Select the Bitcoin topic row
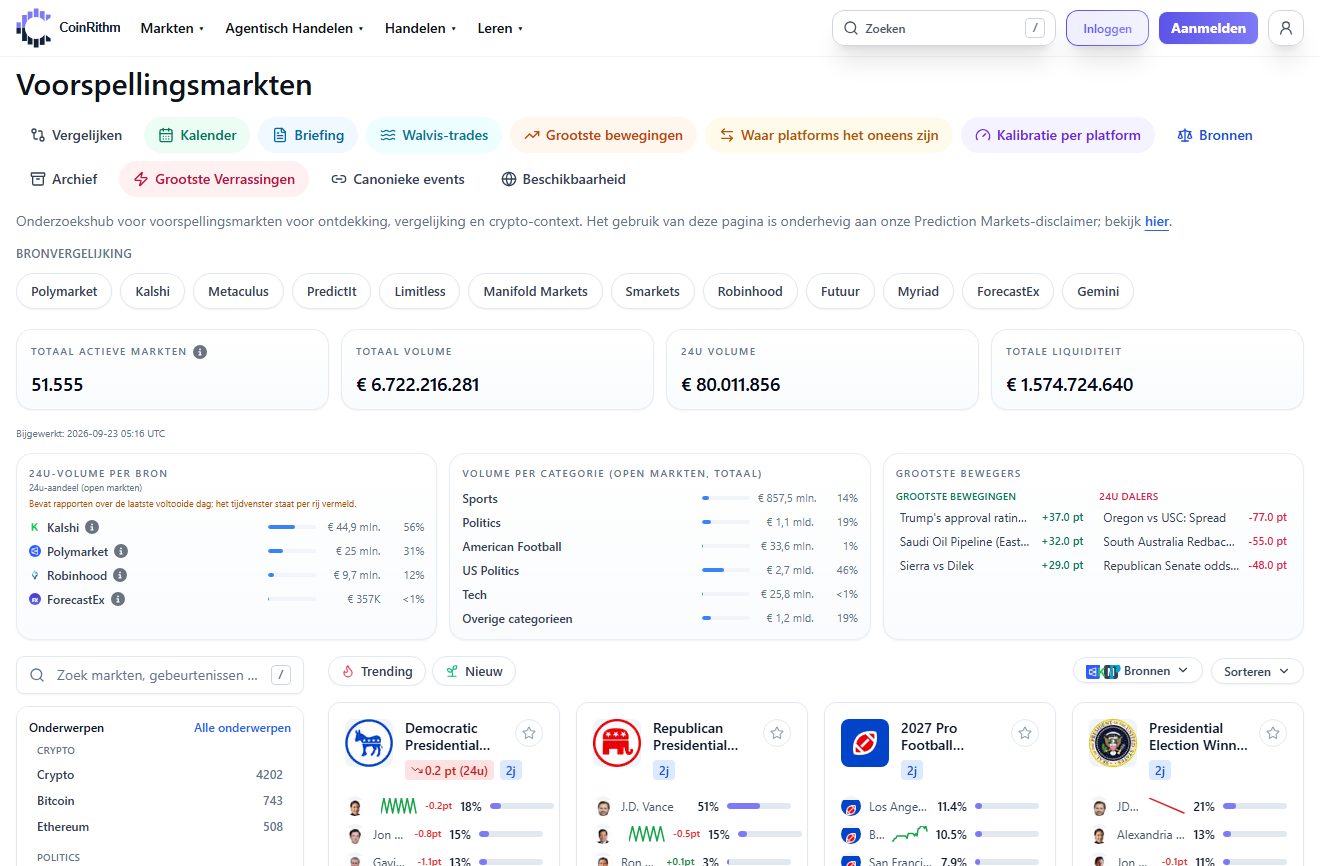1320x866 pixels. click(160, 801)
